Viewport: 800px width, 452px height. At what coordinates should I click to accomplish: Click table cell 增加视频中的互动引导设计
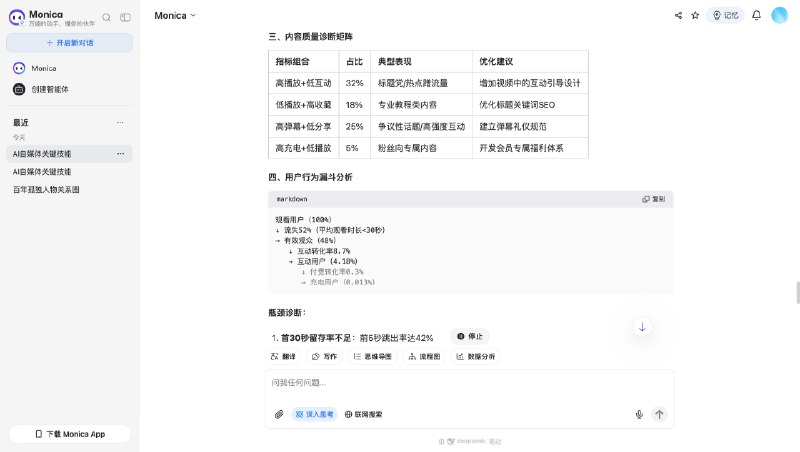(530, 83)
